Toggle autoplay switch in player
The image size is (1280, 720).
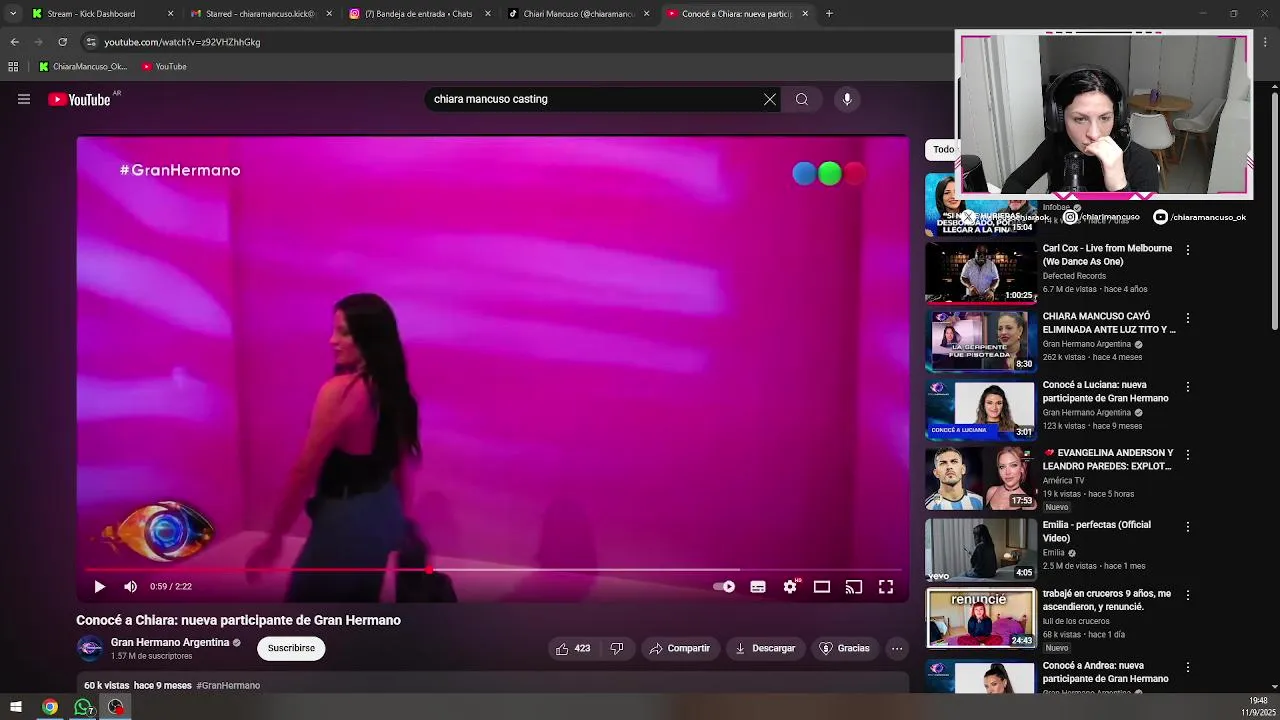(x=724, y=587)
